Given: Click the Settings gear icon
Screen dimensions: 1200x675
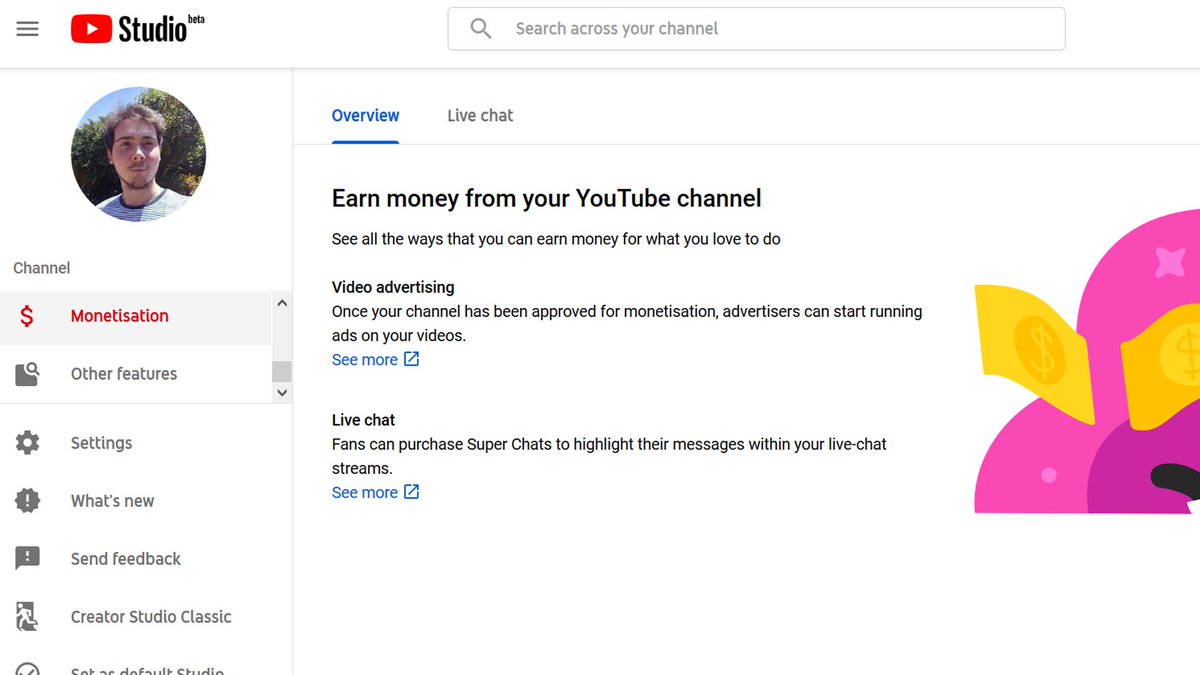Looking at the screenshot, I should 27,443.
